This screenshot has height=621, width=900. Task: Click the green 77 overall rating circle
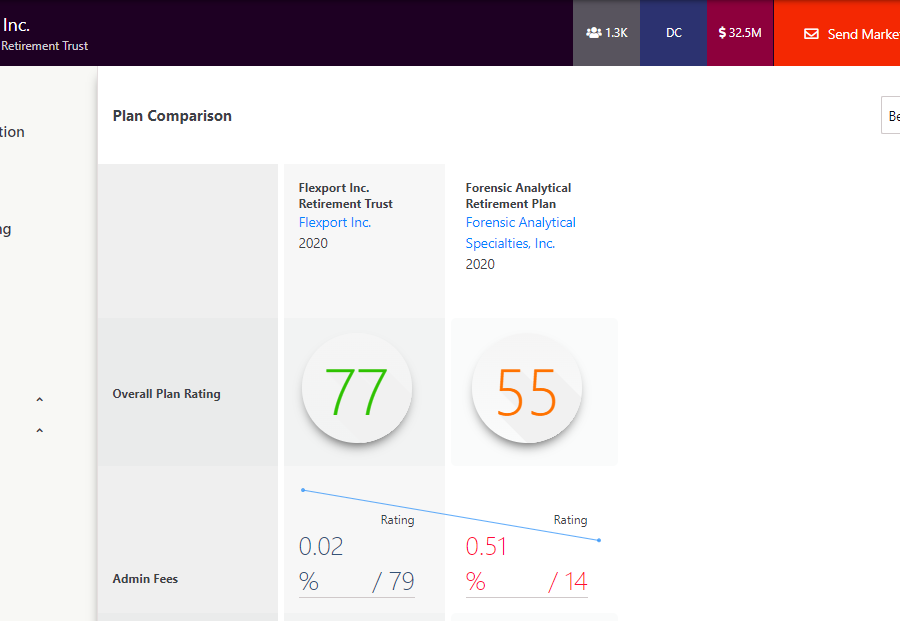[356, 391]
